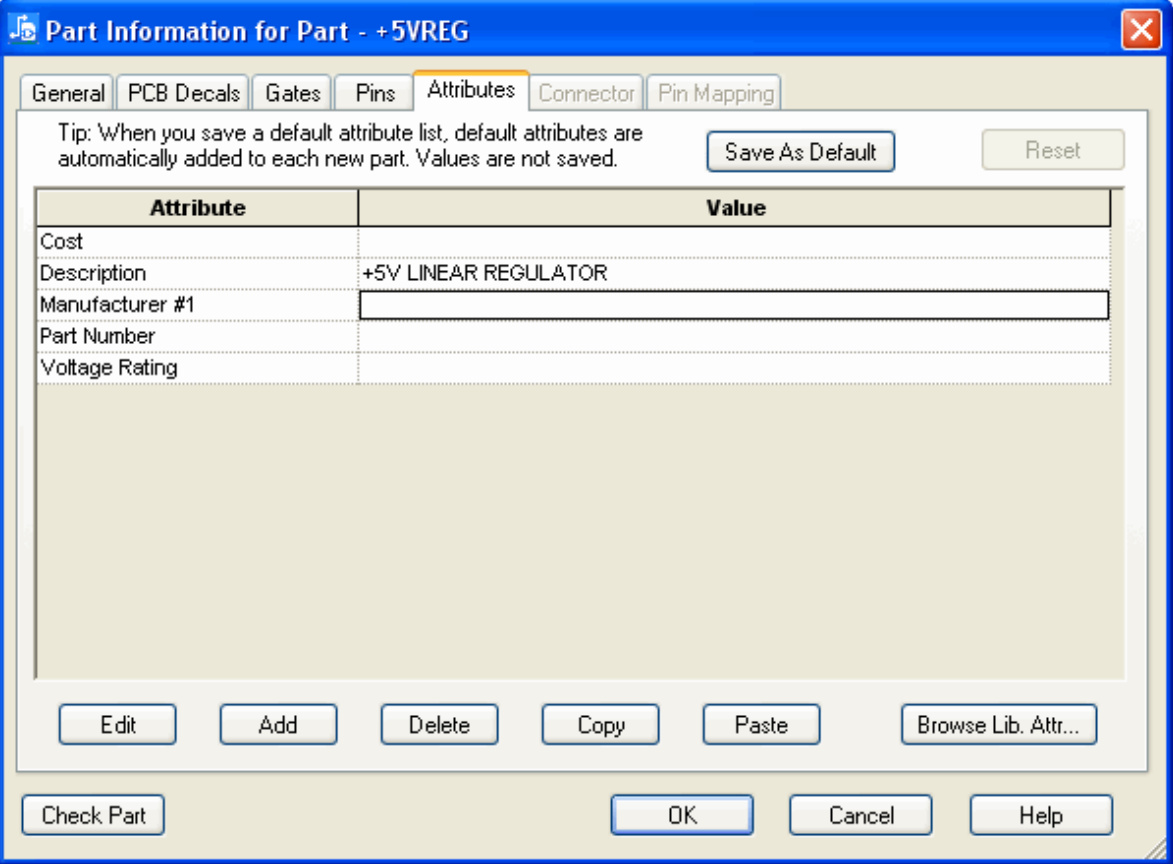Screen dimensions: 1173x864
Task: Select the Gates tab
Action: [292, 93]
